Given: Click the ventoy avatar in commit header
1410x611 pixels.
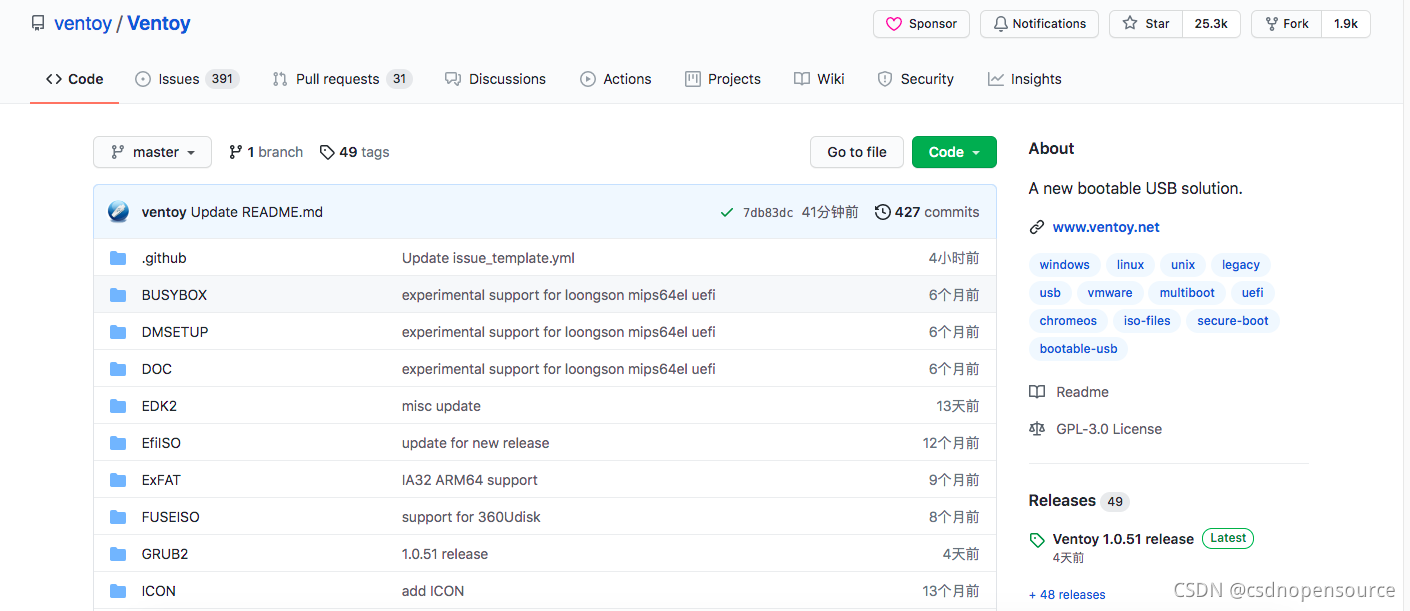Looking at the screenshot, I should pyautogui.click(x=119, y=212).
